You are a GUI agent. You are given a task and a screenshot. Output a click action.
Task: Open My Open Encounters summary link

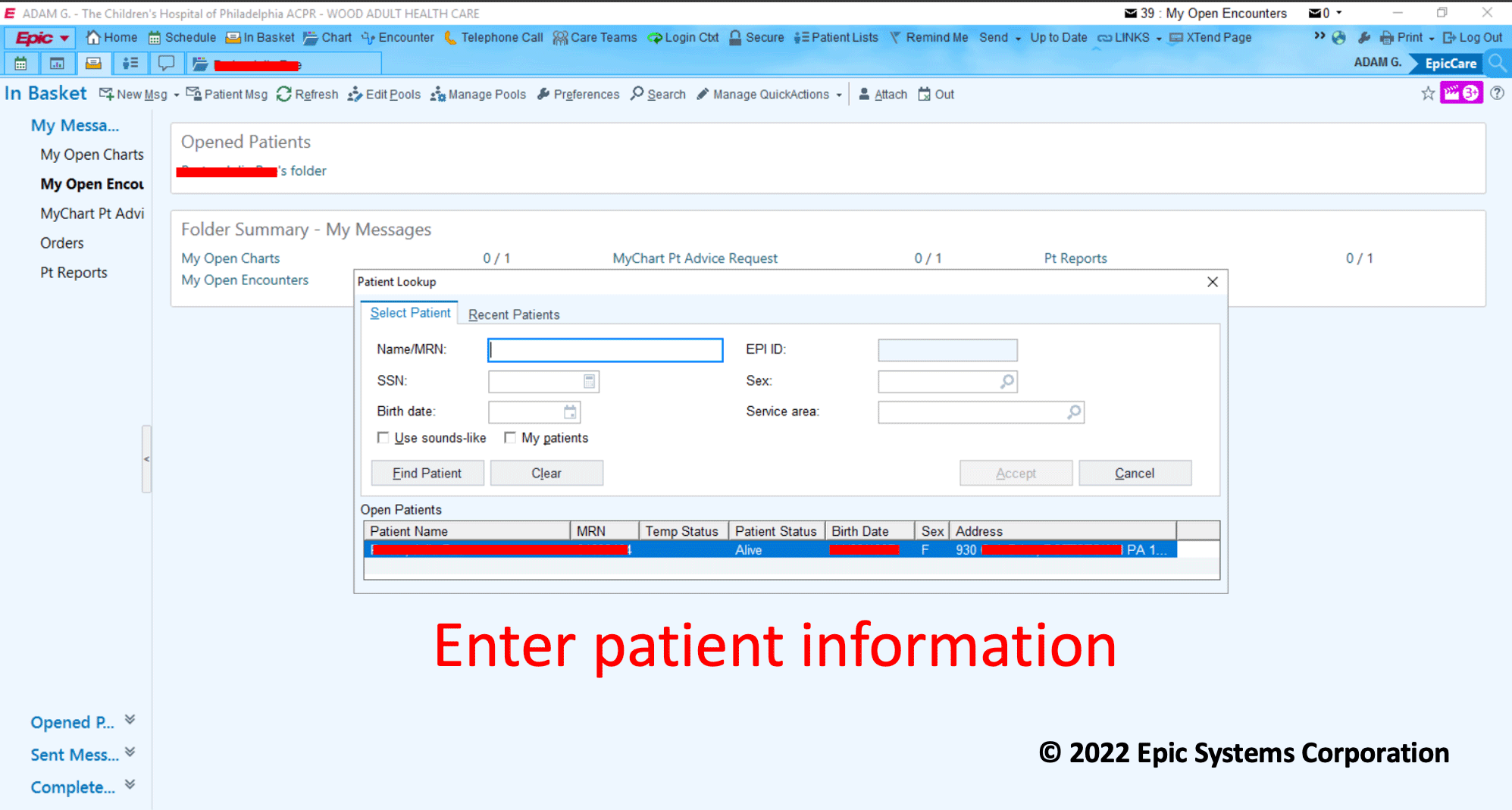tap(245, 280)
